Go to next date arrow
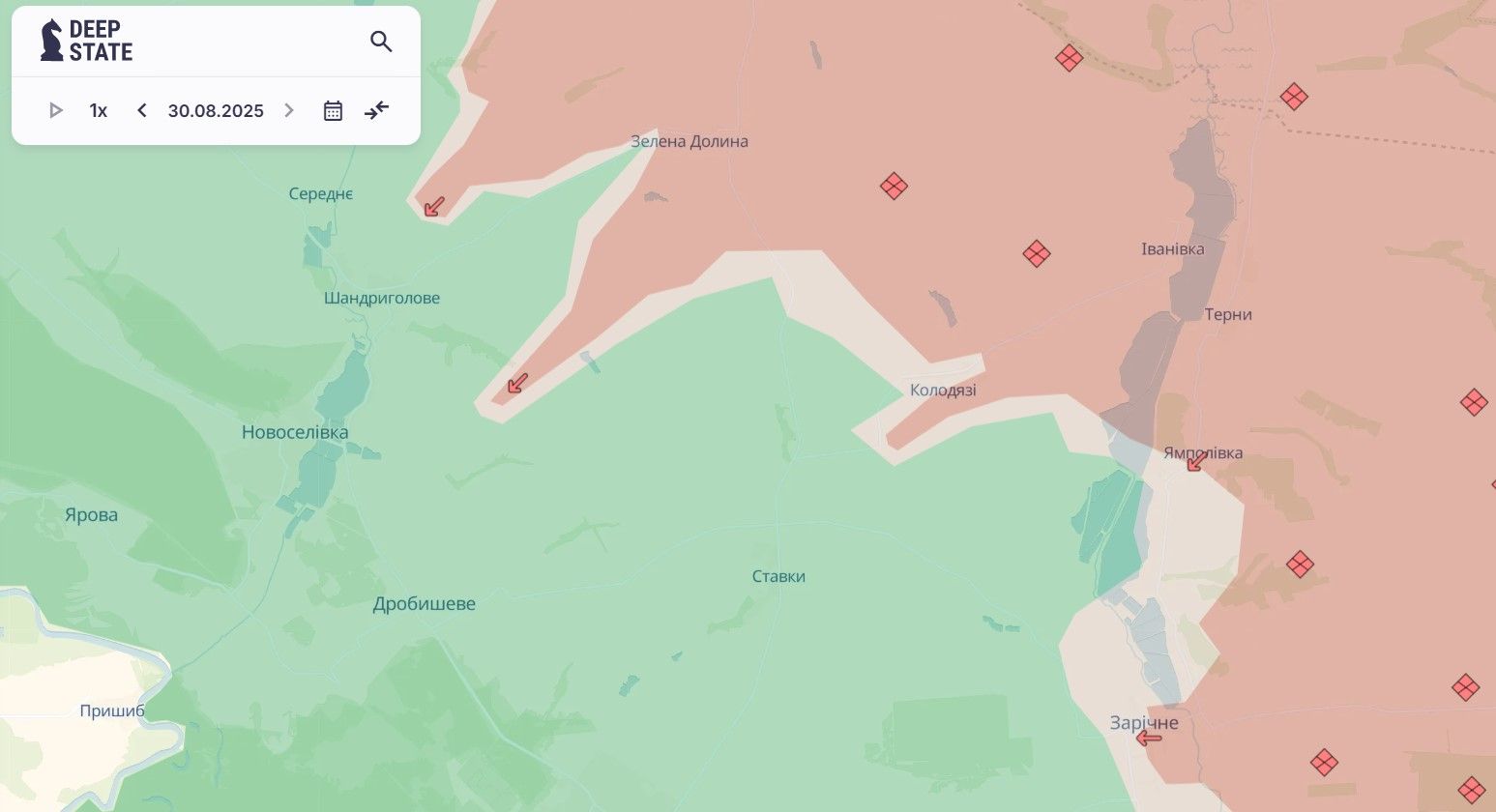The width and height of the screenshot is (1496, 812). coord(288,110)
